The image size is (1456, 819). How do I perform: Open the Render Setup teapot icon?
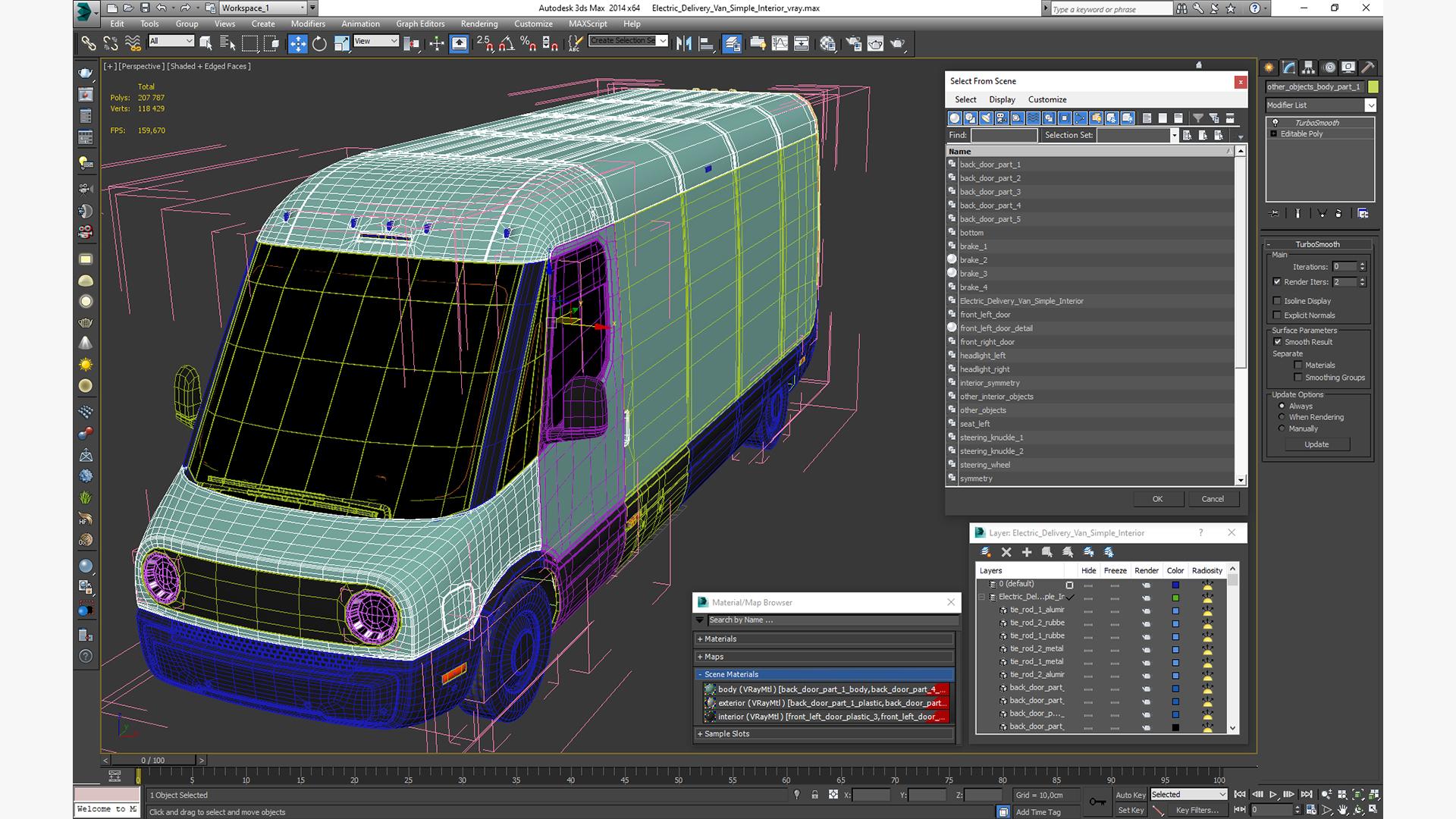[853, 44]
